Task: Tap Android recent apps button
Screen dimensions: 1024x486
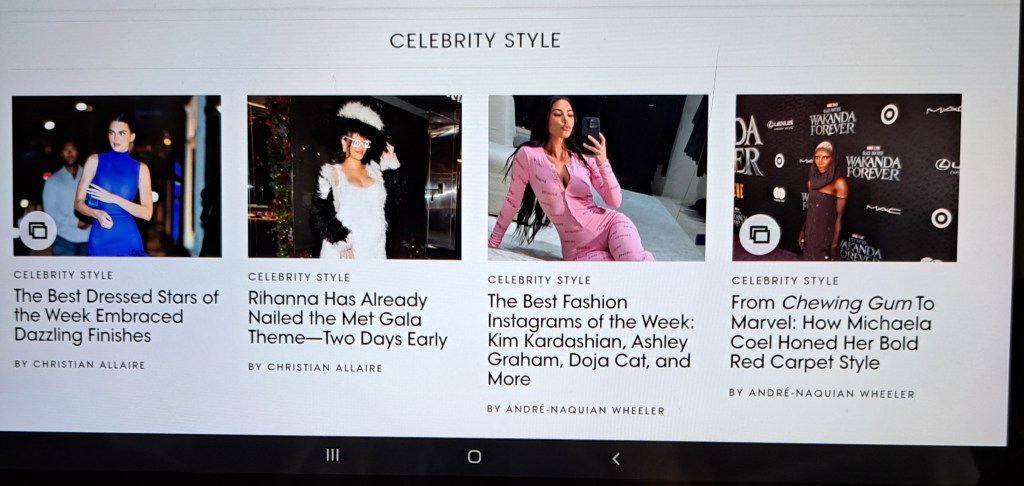Action: 332,455
